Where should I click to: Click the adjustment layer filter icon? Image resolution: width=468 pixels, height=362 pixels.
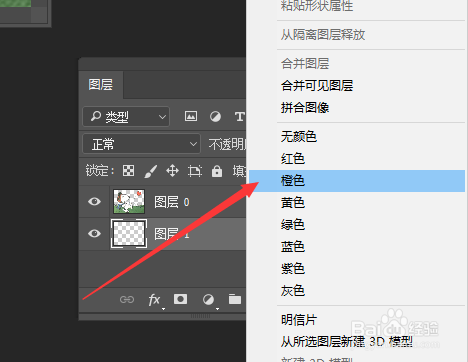click(215, 116)
